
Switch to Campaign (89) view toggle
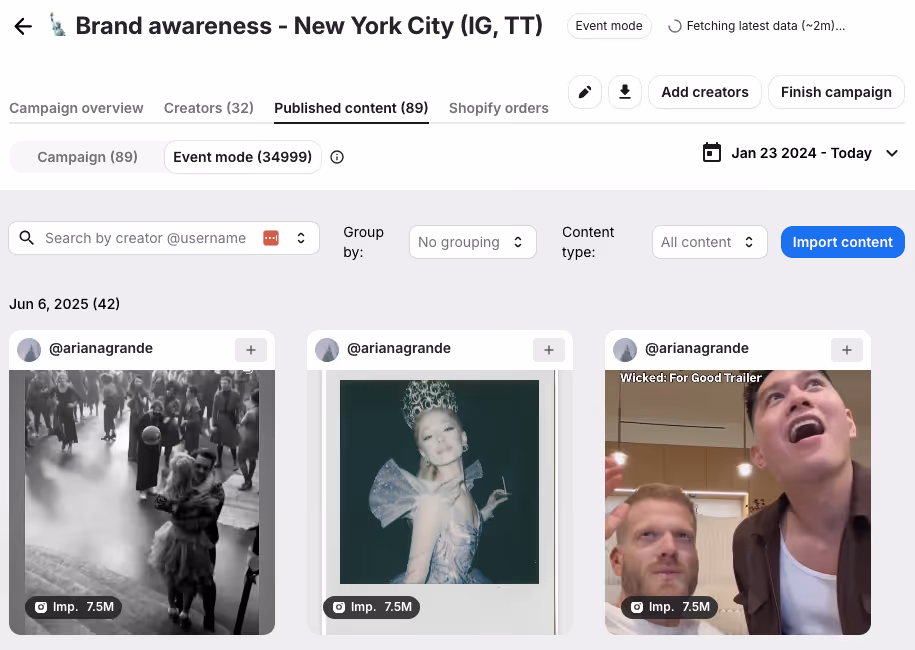88,157
